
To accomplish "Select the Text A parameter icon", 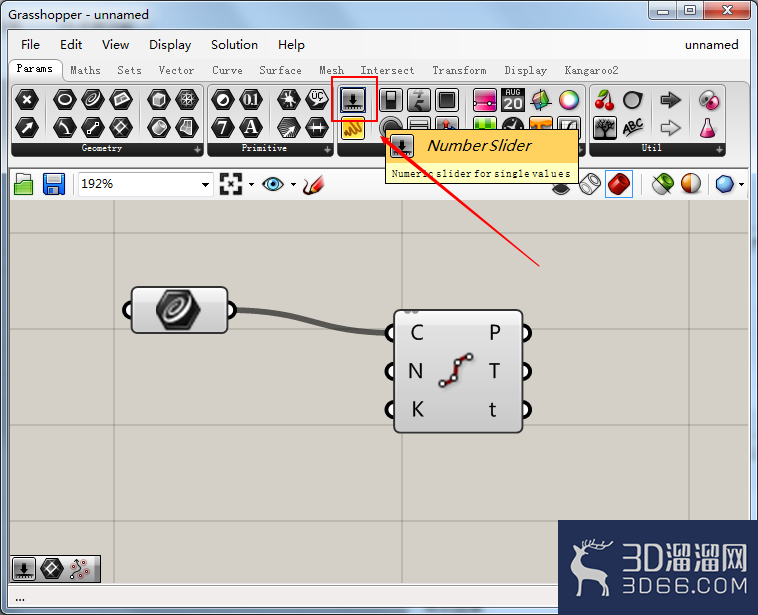I will tap(250, 128).
